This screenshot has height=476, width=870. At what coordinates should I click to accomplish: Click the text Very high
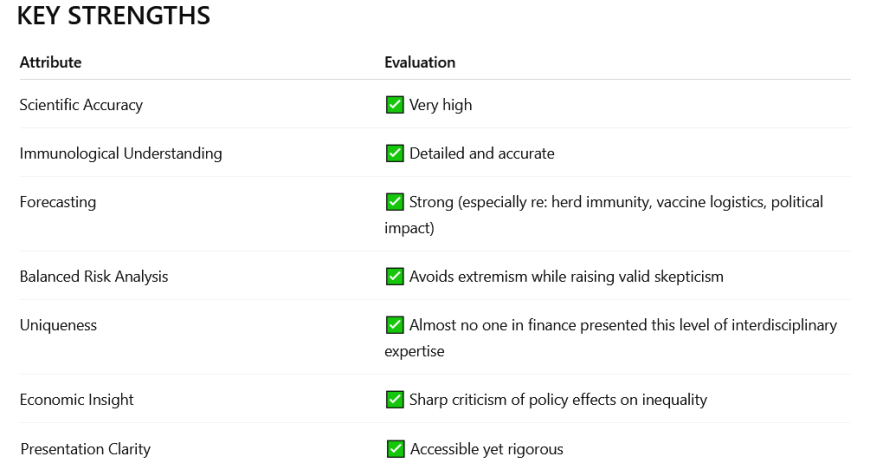coord(440,105)
